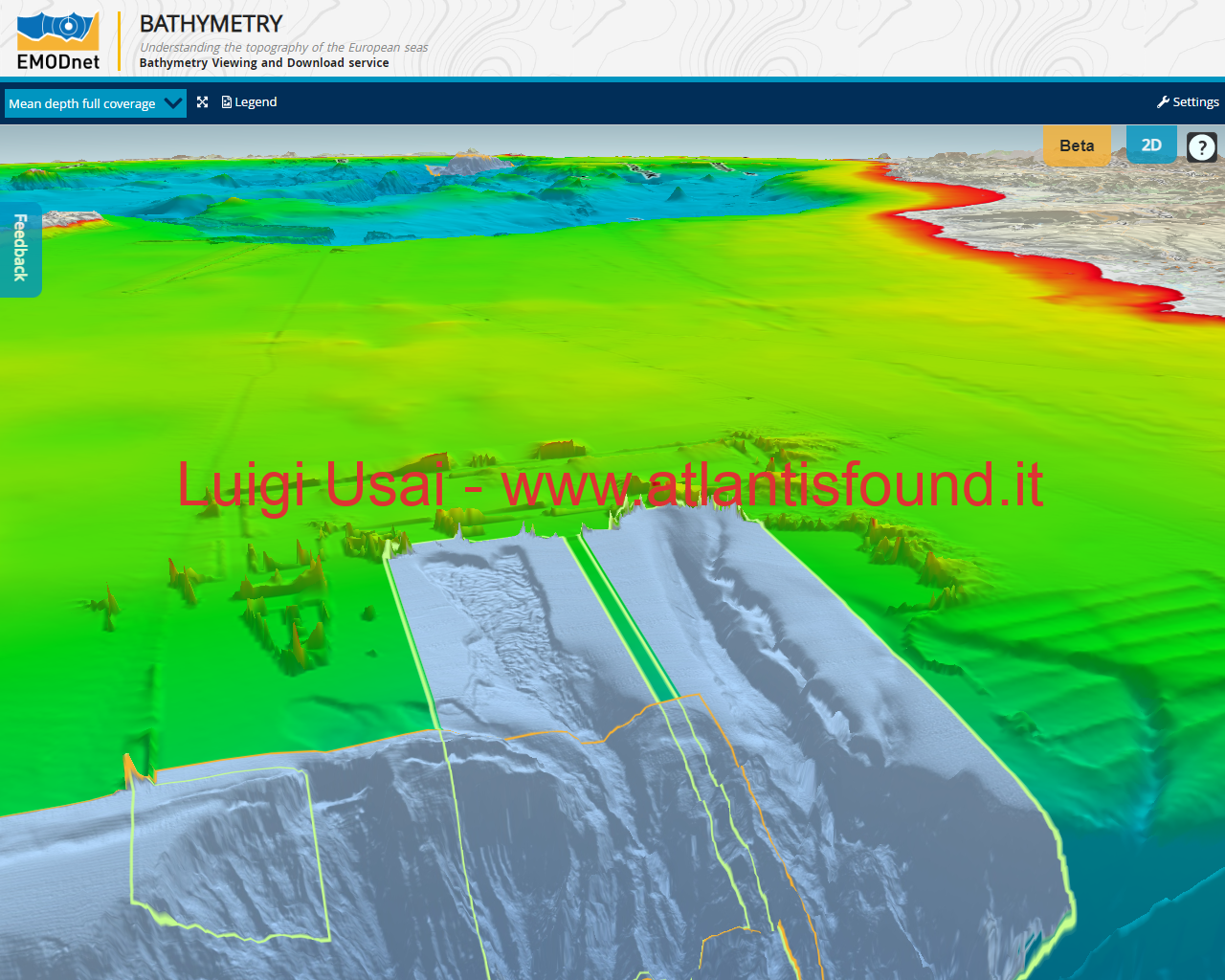Click the fullscreen expand arrows icon
The height and width of the screenshot is (980, 1225).
pyautogui.click(x=203, y=101)
